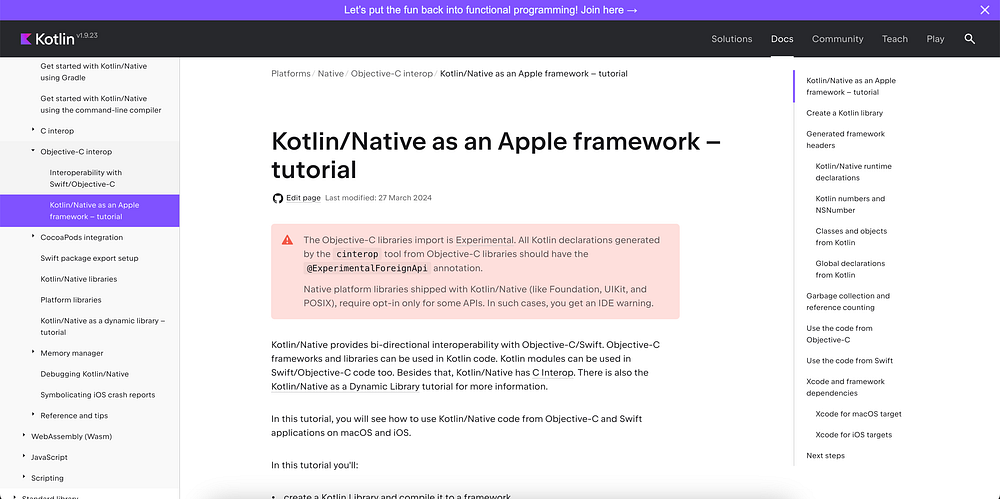
Task: Click the Native breadcrumb
Action: click(x=330, y=73)
